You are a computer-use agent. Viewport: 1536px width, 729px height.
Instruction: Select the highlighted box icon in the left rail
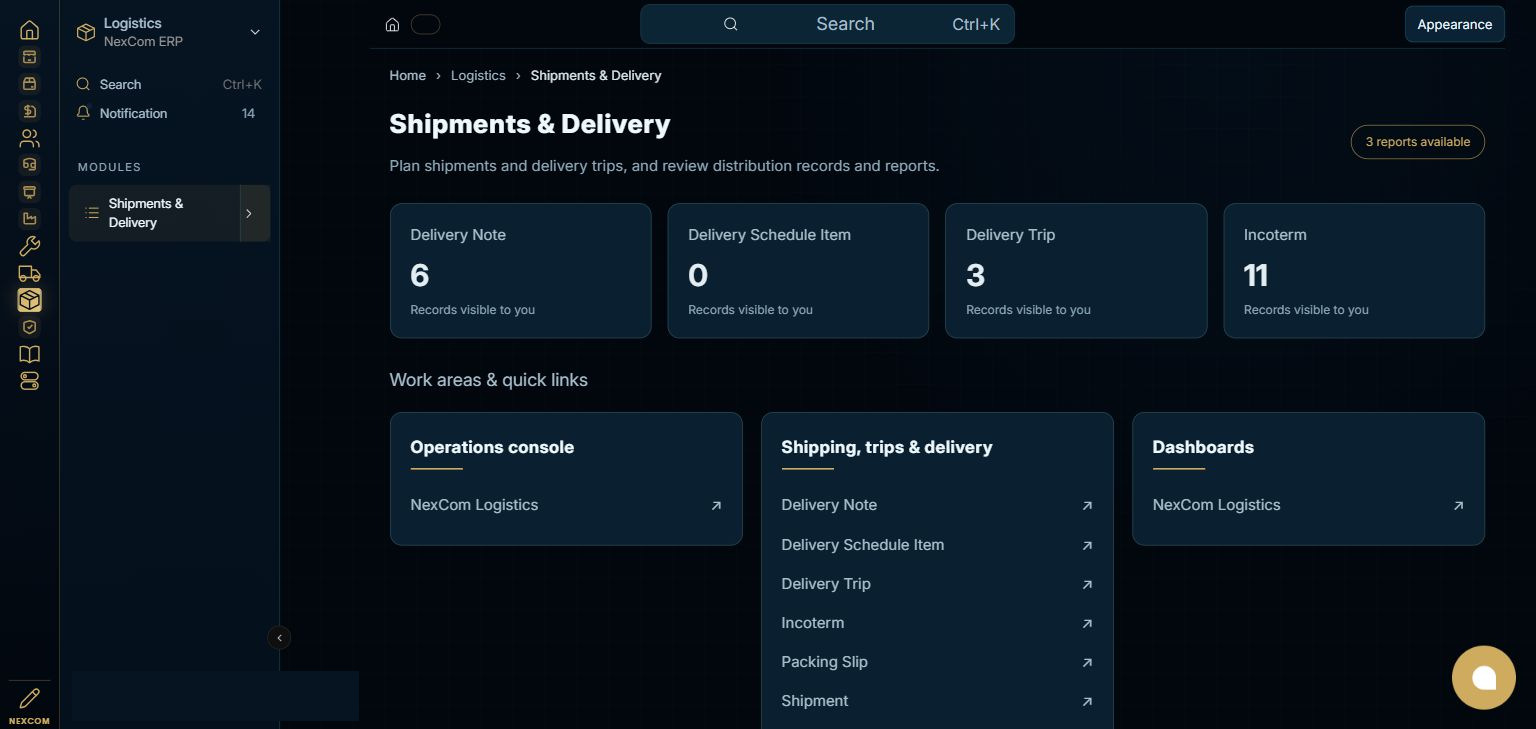coord(29,300)
